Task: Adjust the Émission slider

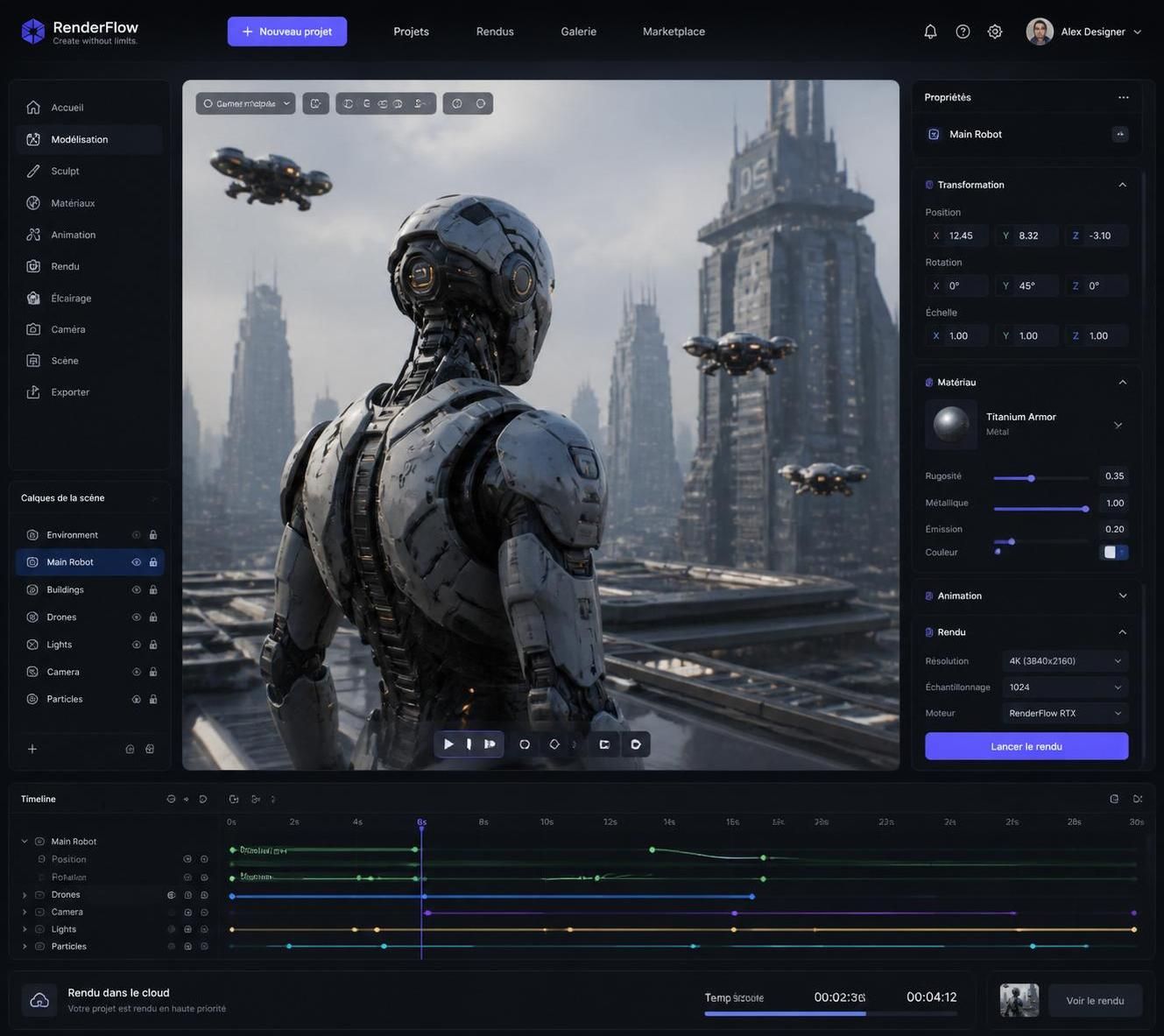Action: click(x=1041, y=541)
